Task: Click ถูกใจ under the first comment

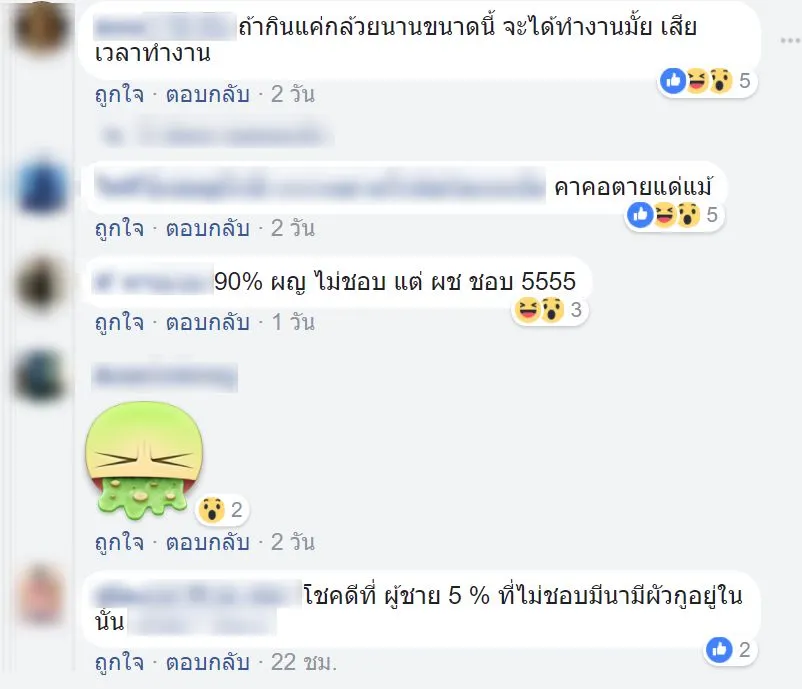Action: pos(120,94)
